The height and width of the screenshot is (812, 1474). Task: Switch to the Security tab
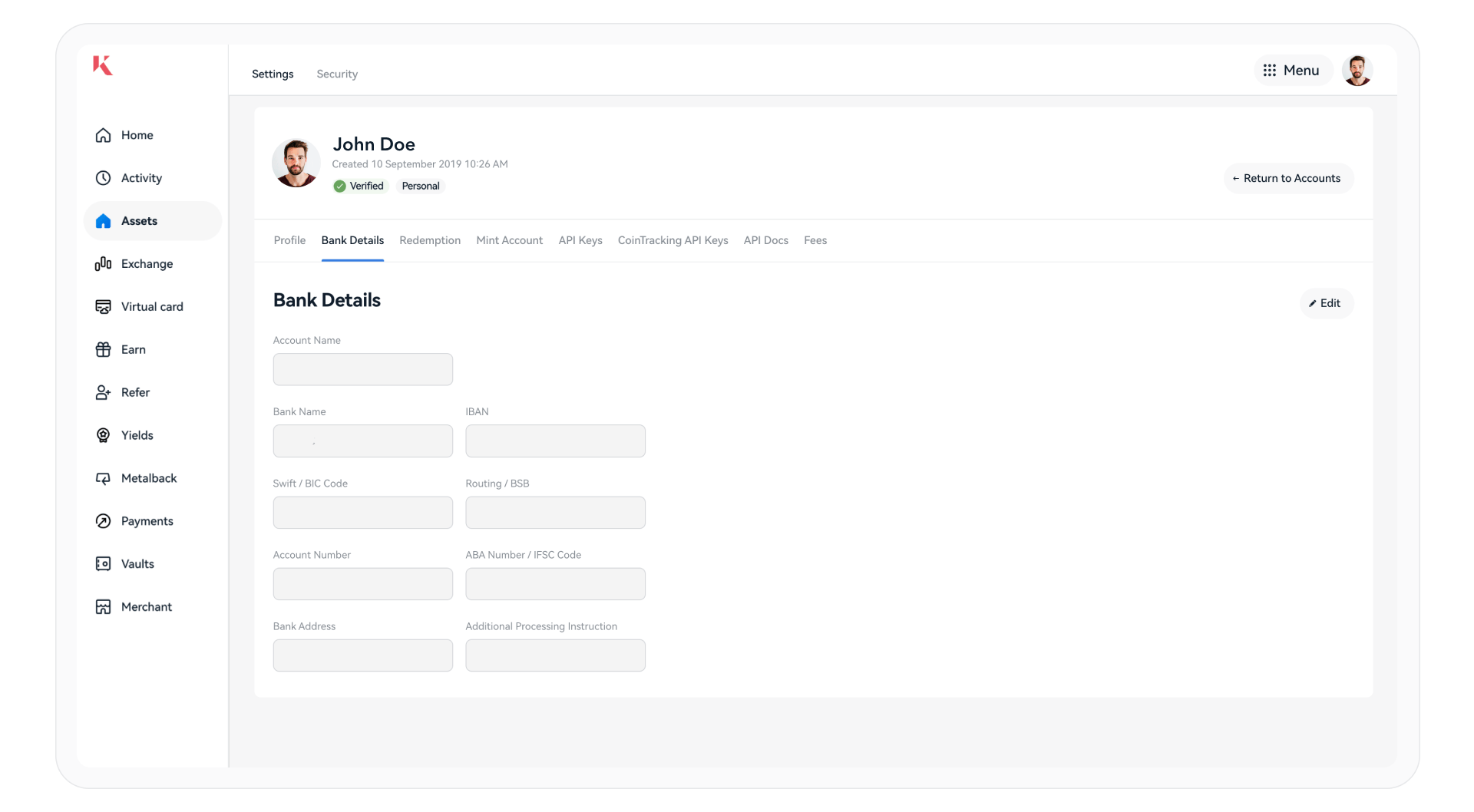[x=337, y=74]
